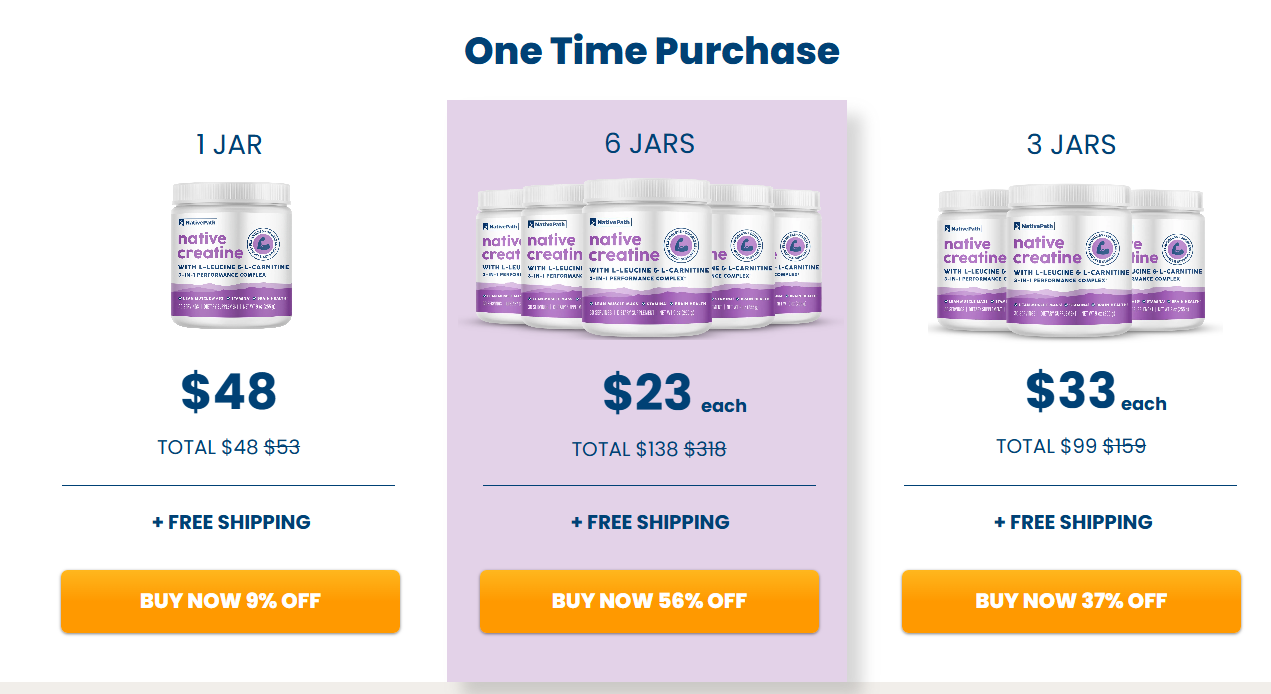Click the crossed-out $318 original price
This screenshot has height=694, width=1271.
[x=705, y=449]
